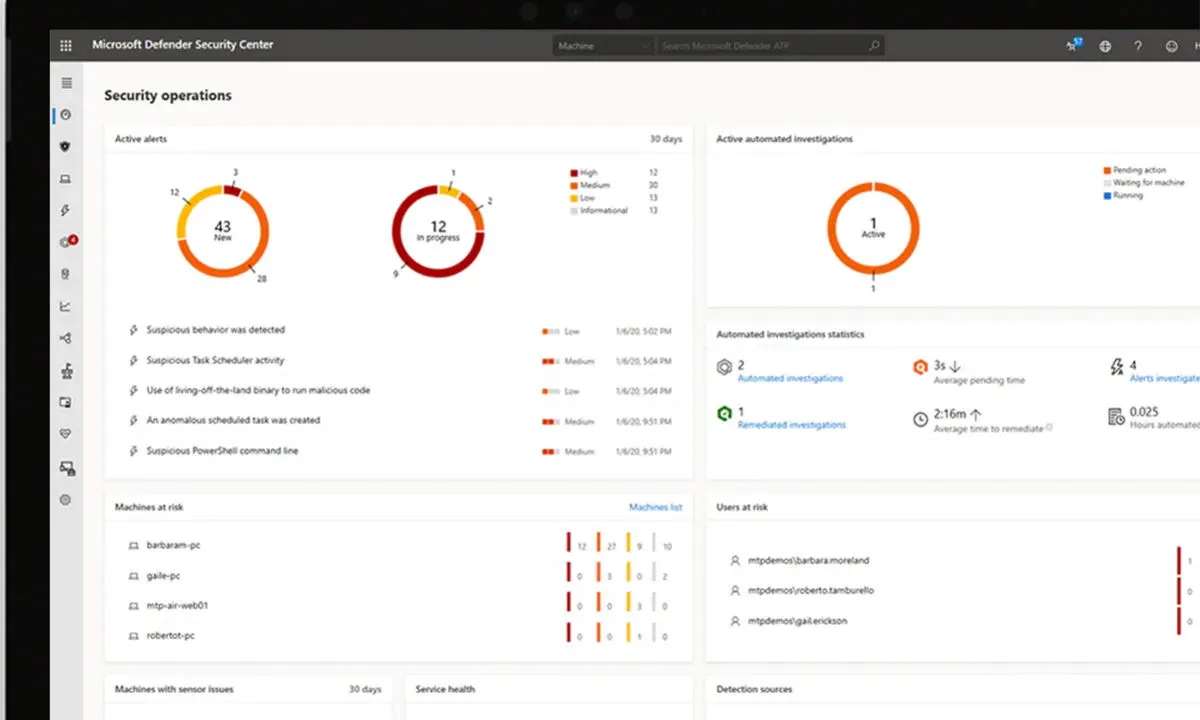1200x720 pixels.
Task: Click the Medium severity legend swatch
Action: (x=574, y=185)
